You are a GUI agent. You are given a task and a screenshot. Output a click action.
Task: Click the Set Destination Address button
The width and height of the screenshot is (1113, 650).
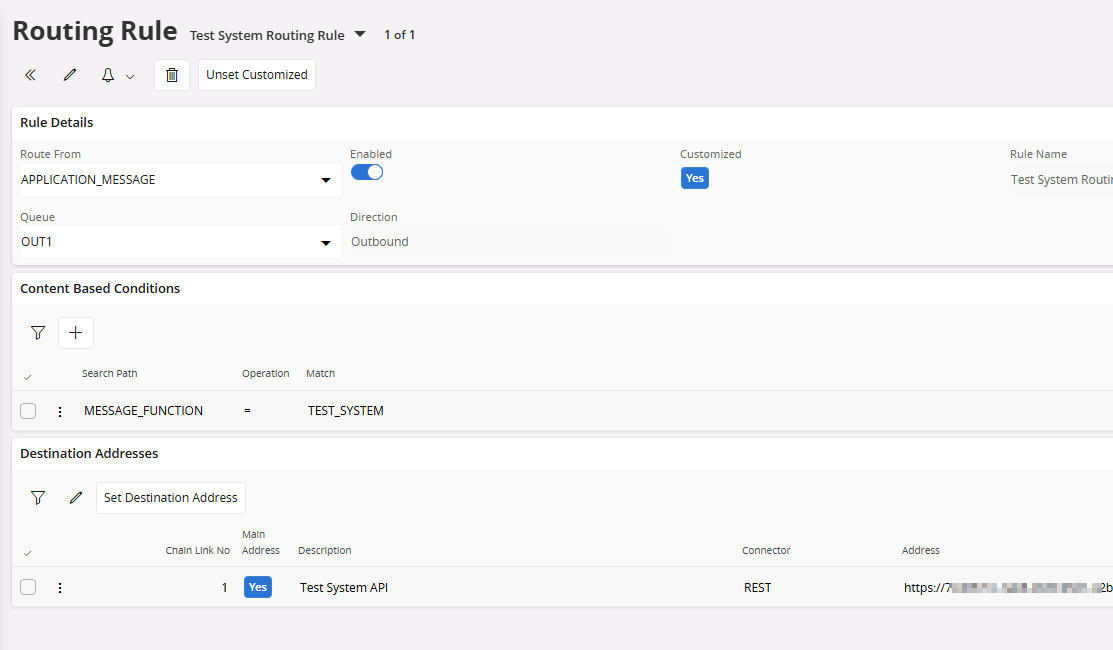(x=171, y=498)
